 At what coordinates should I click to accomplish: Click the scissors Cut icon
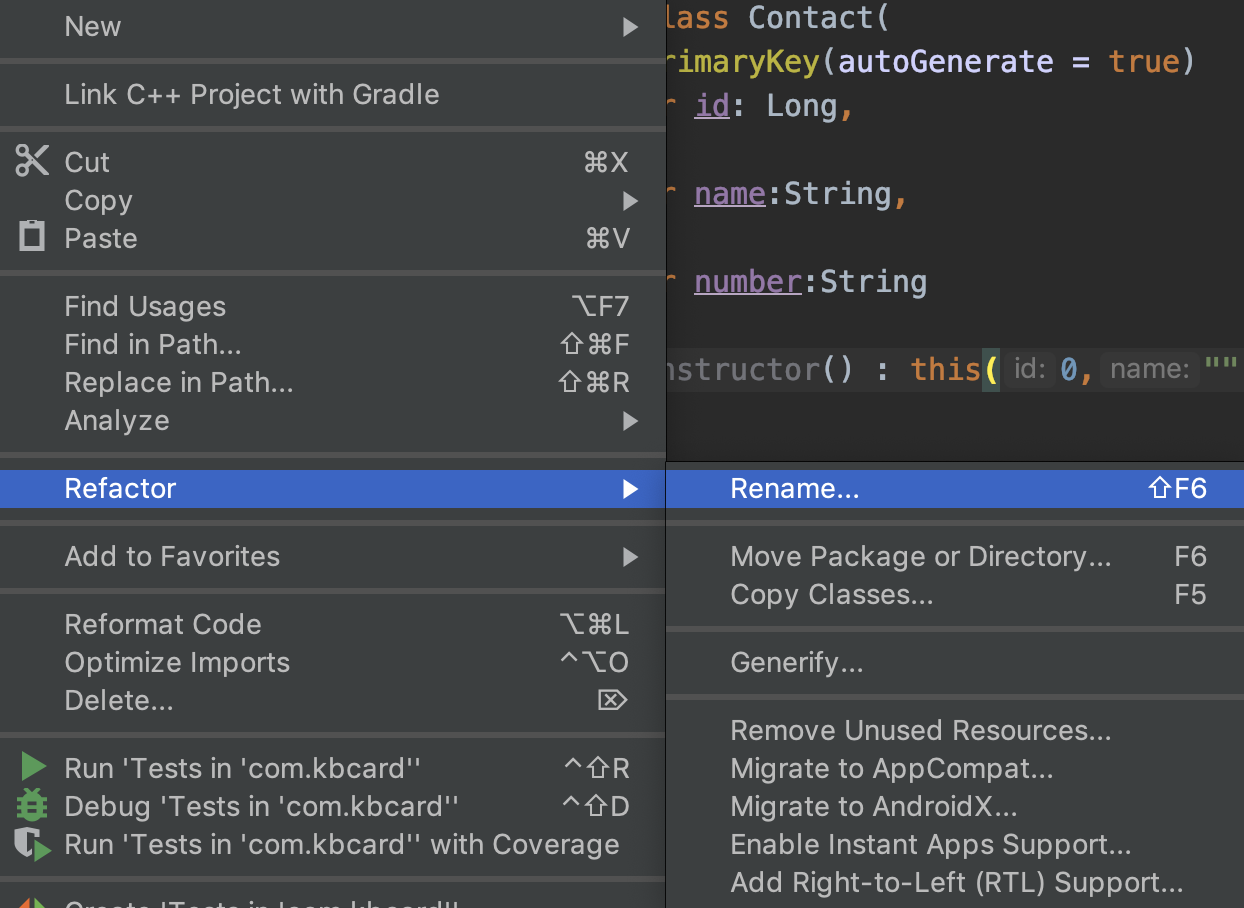tap(32, 161)
